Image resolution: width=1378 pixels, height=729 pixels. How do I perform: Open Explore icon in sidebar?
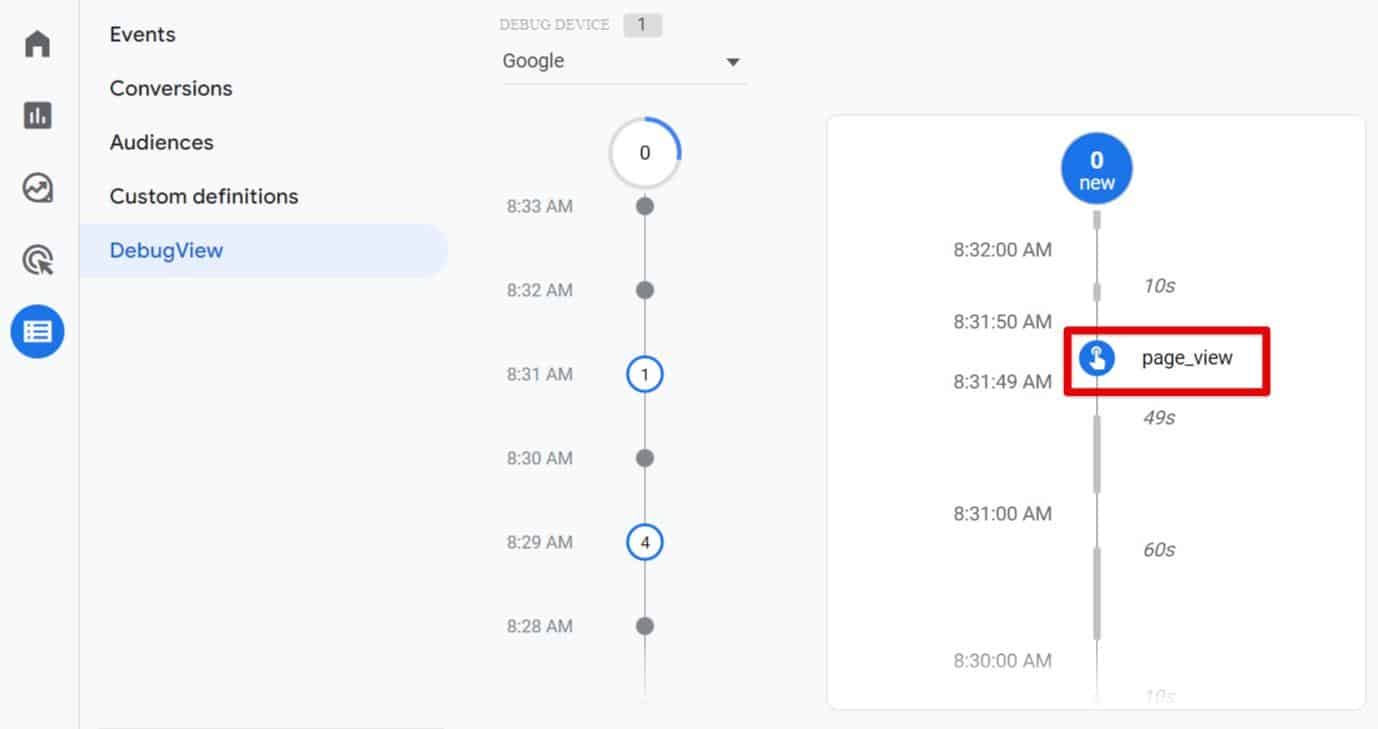pos(37,188)
